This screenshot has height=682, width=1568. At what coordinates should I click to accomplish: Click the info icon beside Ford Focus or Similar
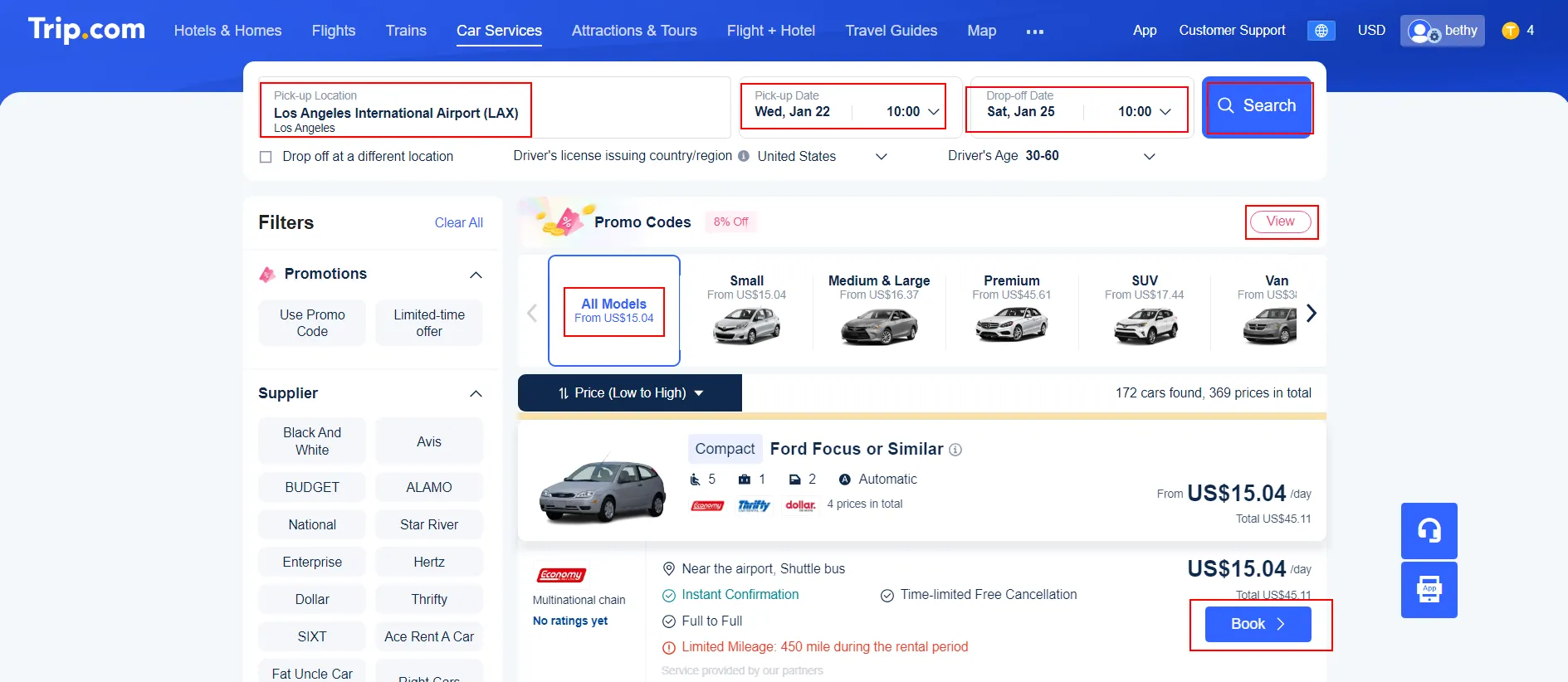[955, 450]
